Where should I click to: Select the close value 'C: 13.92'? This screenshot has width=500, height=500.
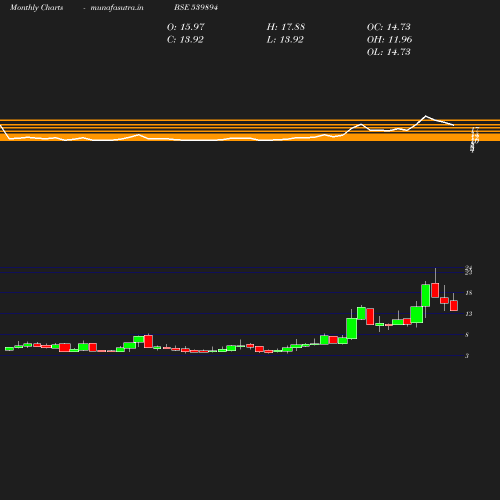point(185,40)
